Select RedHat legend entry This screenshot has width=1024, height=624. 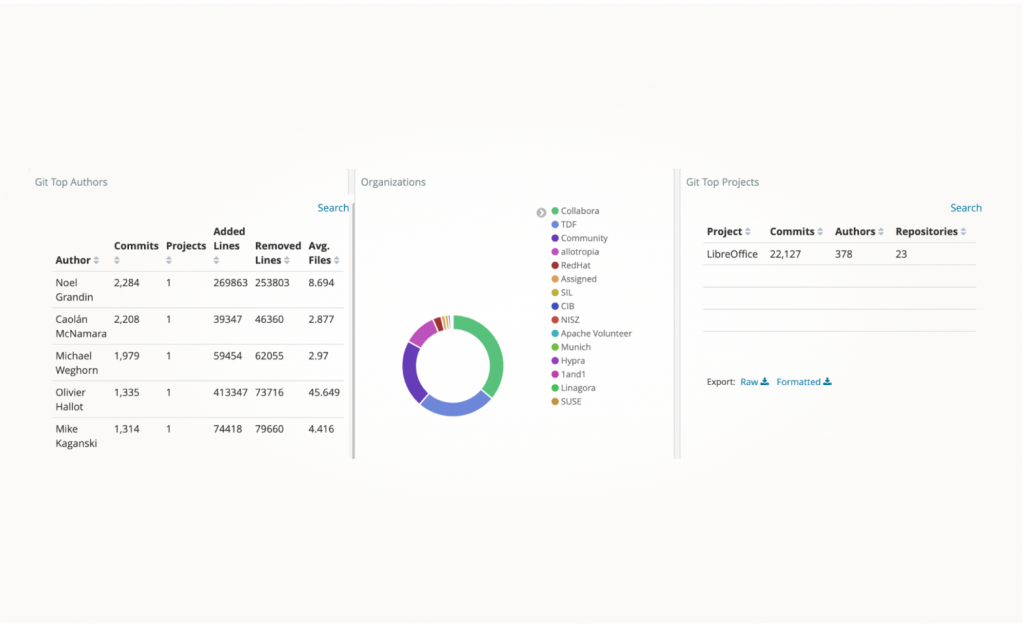tap(571, 266)
